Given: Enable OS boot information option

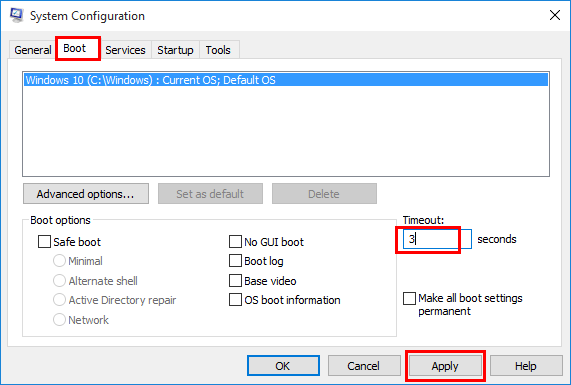Looking at the screenshot, I should click(x=235, y=300).
